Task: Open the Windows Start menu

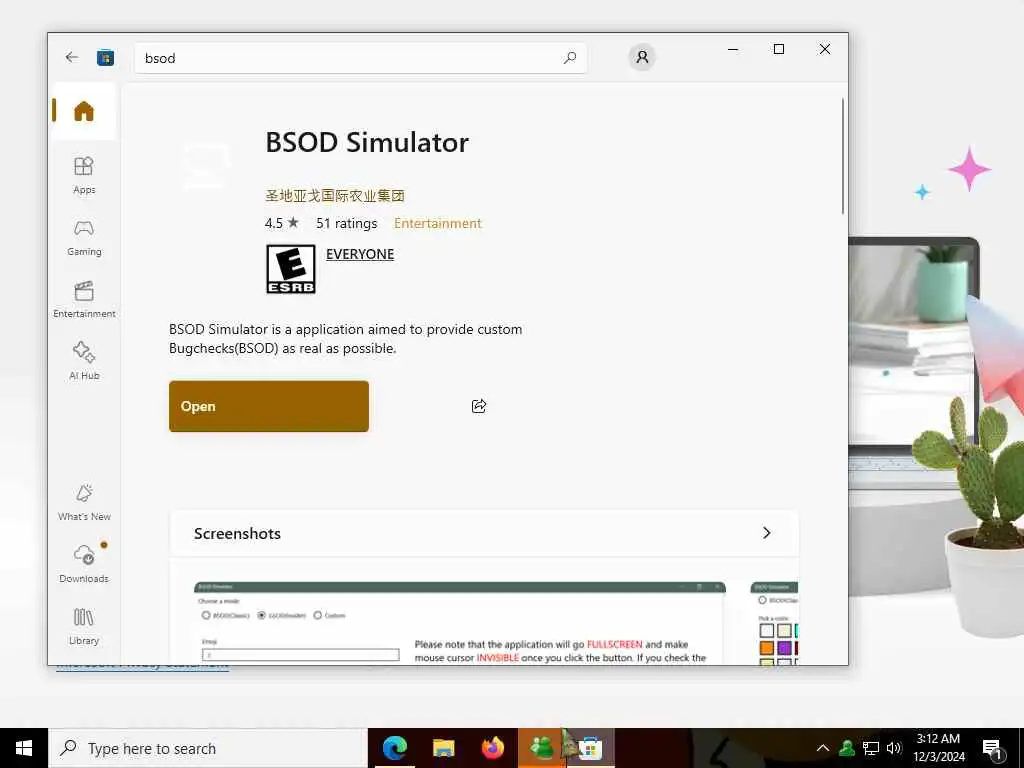Action: point(24,748)
